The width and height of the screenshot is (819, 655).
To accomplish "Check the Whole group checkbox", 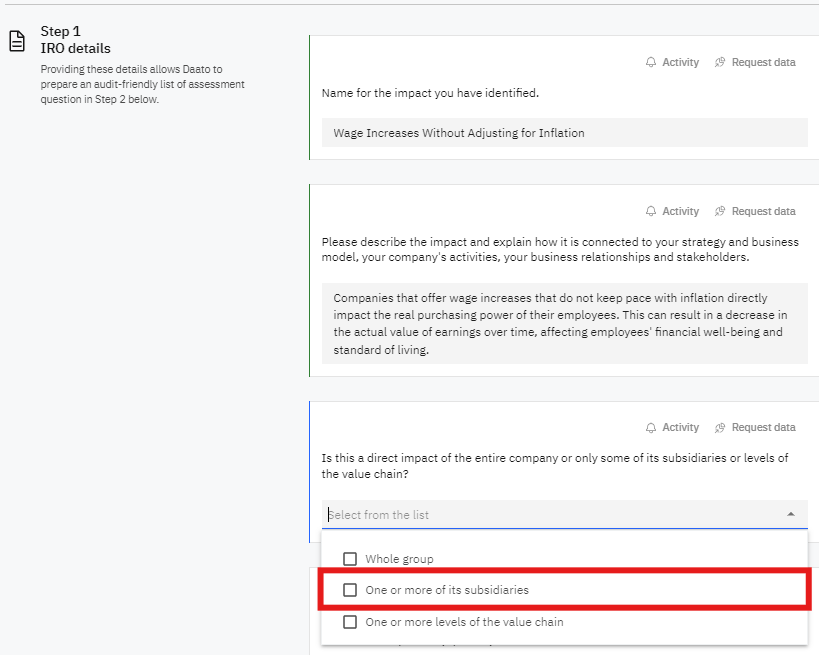I will (350, 559).
